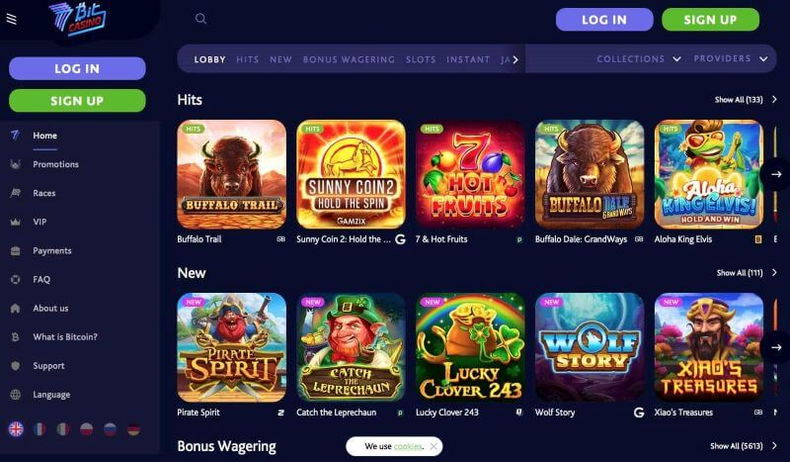This screenshot has width=790, height=462.
Task: Select the UK English flag icon
Action: point(16,429)
